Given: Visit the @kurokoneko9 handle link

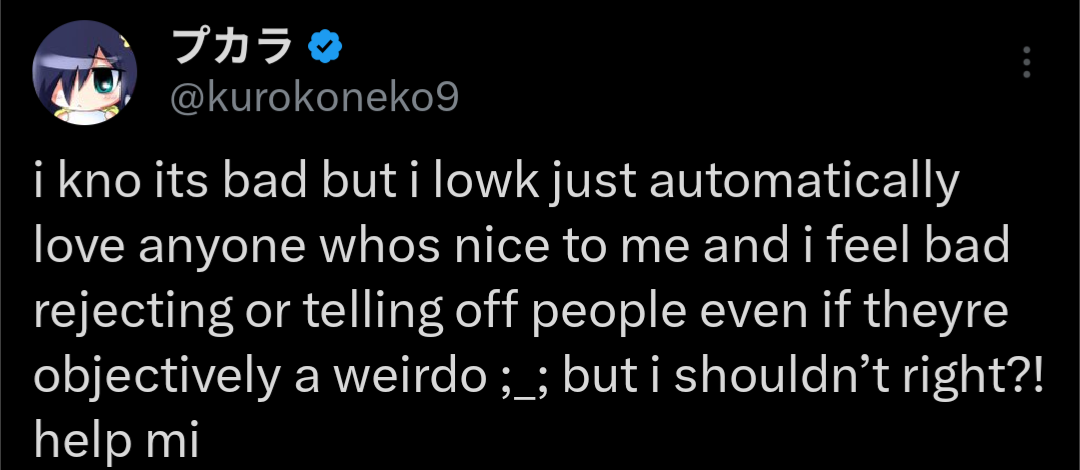Looking at the screenshot, I should point(316,99).
